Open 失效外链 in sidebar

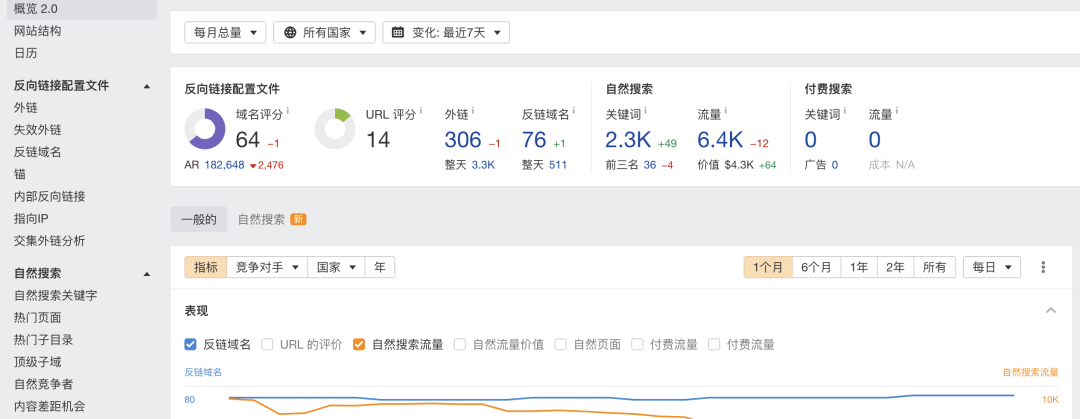click(x=37, y=130)
